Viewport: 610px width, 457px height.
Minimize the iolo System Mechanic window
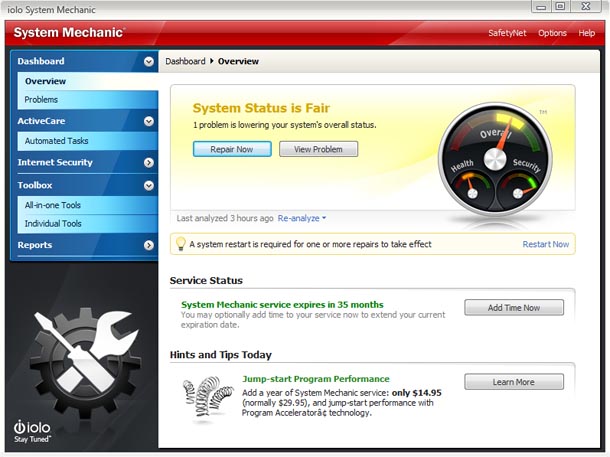[x=541, y=7]
